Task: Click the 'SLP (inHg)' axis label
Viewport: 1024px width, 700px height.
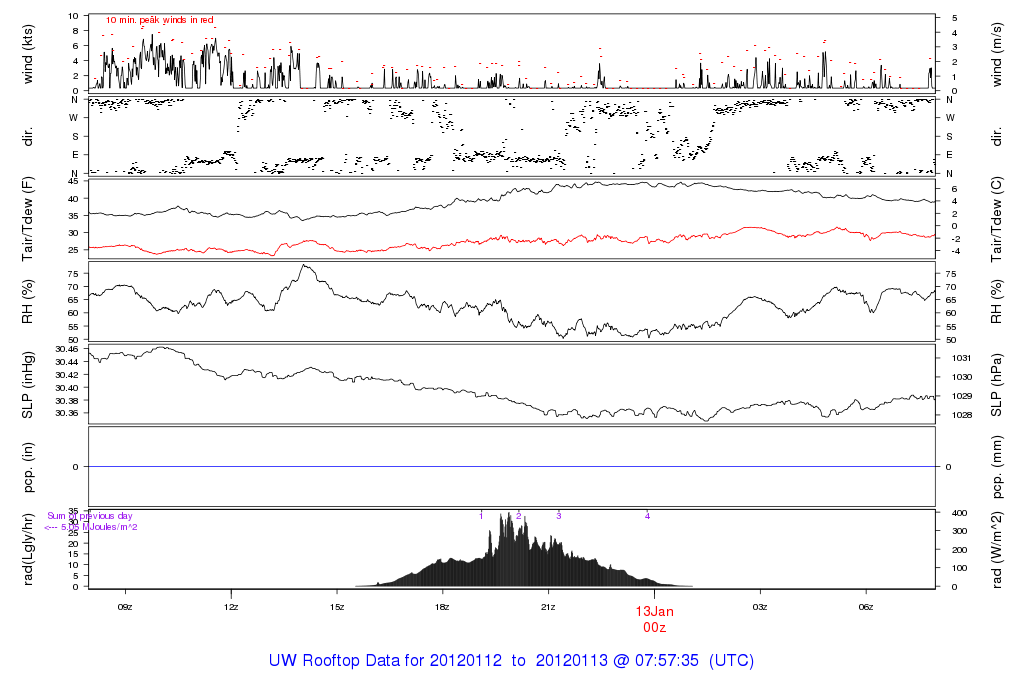Action: click(27, 385)
